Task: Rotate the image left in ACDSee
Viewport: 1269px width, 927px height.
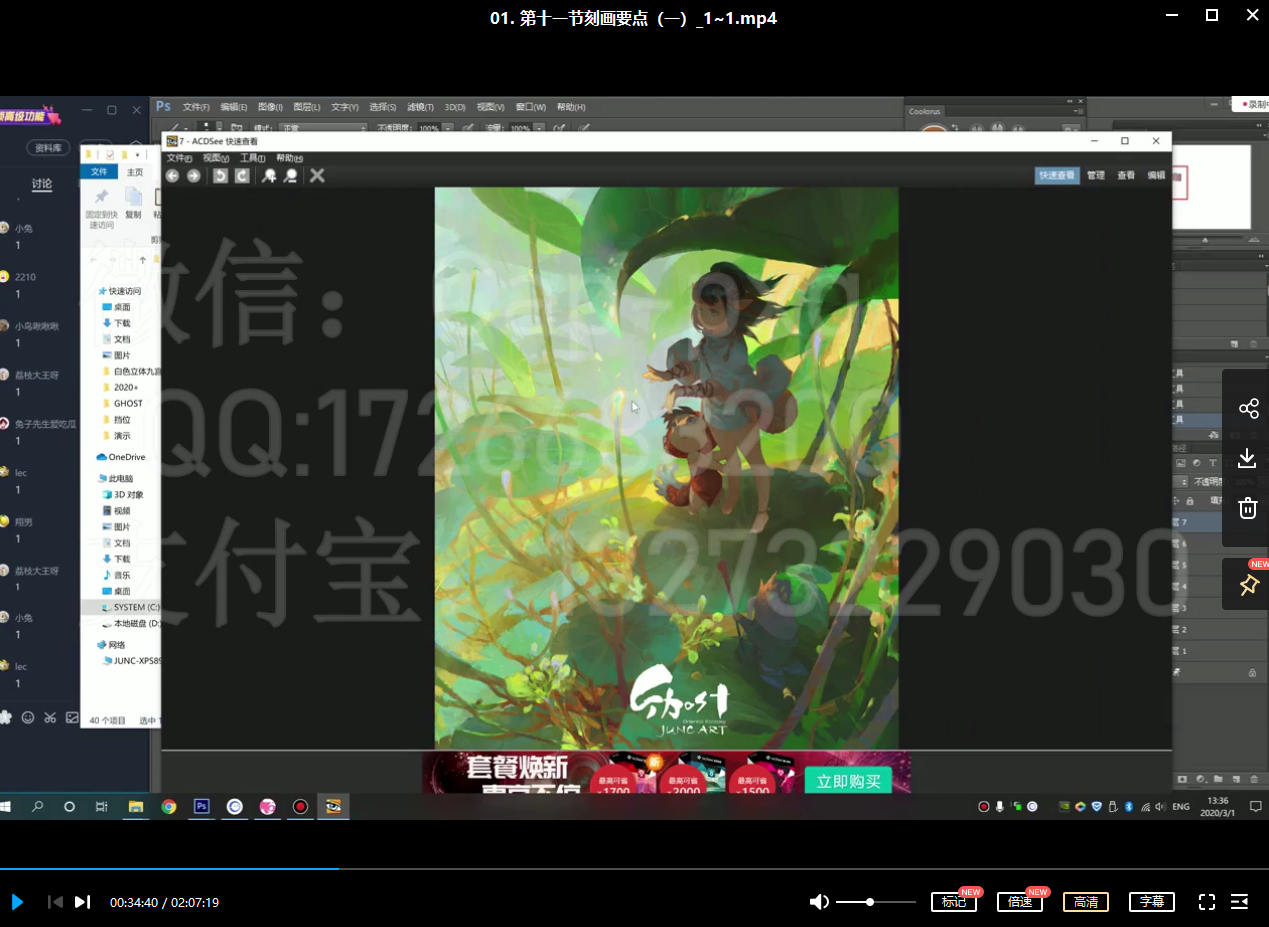Action: click(221, 176)
